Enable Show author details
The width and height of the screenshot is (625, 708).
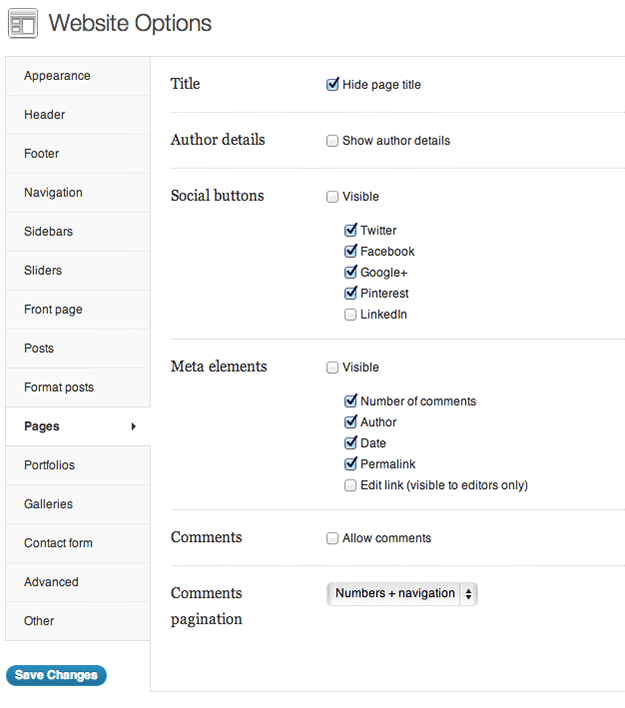[x=332, y=141]
